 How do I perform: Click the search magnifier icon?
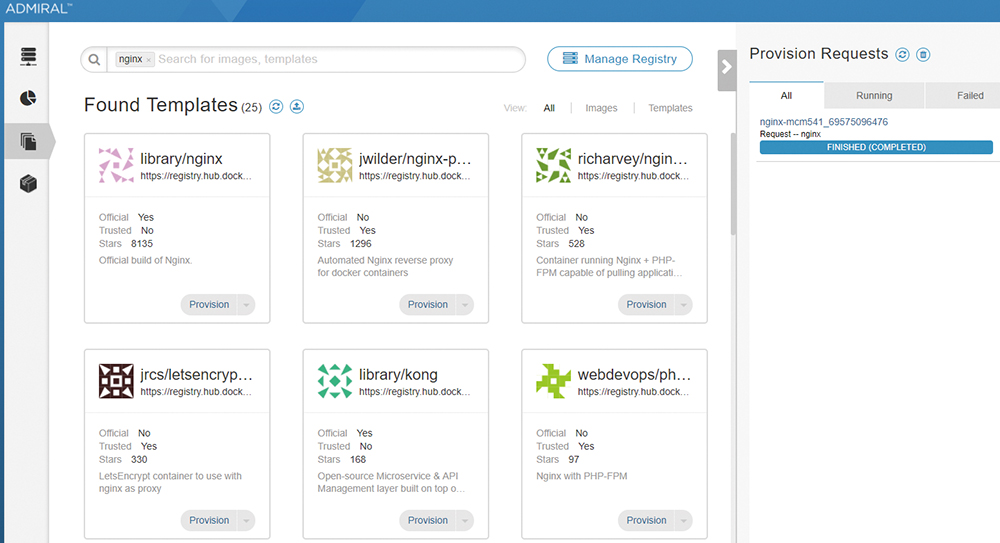pyautogui.click(x=94, y=59)
